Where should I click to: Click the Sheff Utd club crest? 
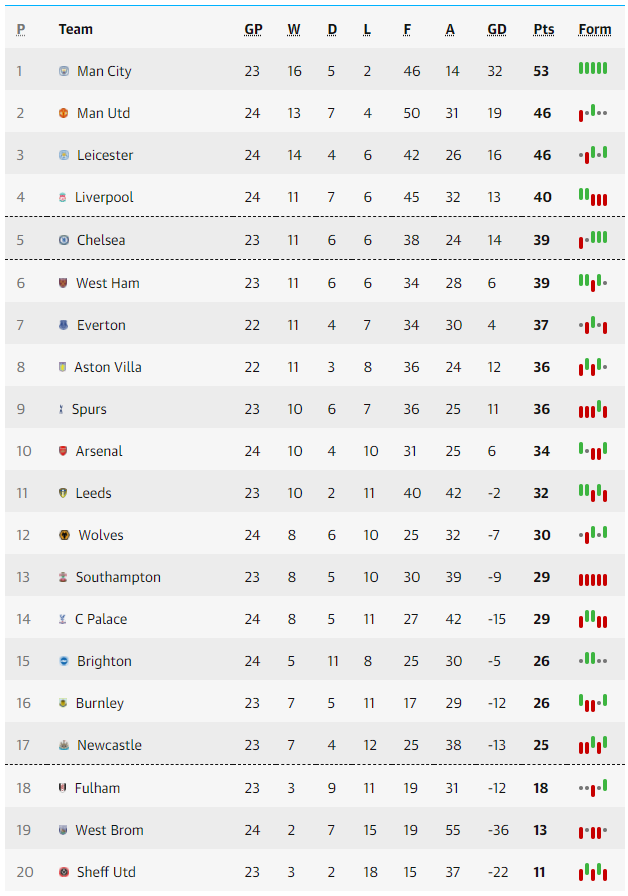[64, 872]
